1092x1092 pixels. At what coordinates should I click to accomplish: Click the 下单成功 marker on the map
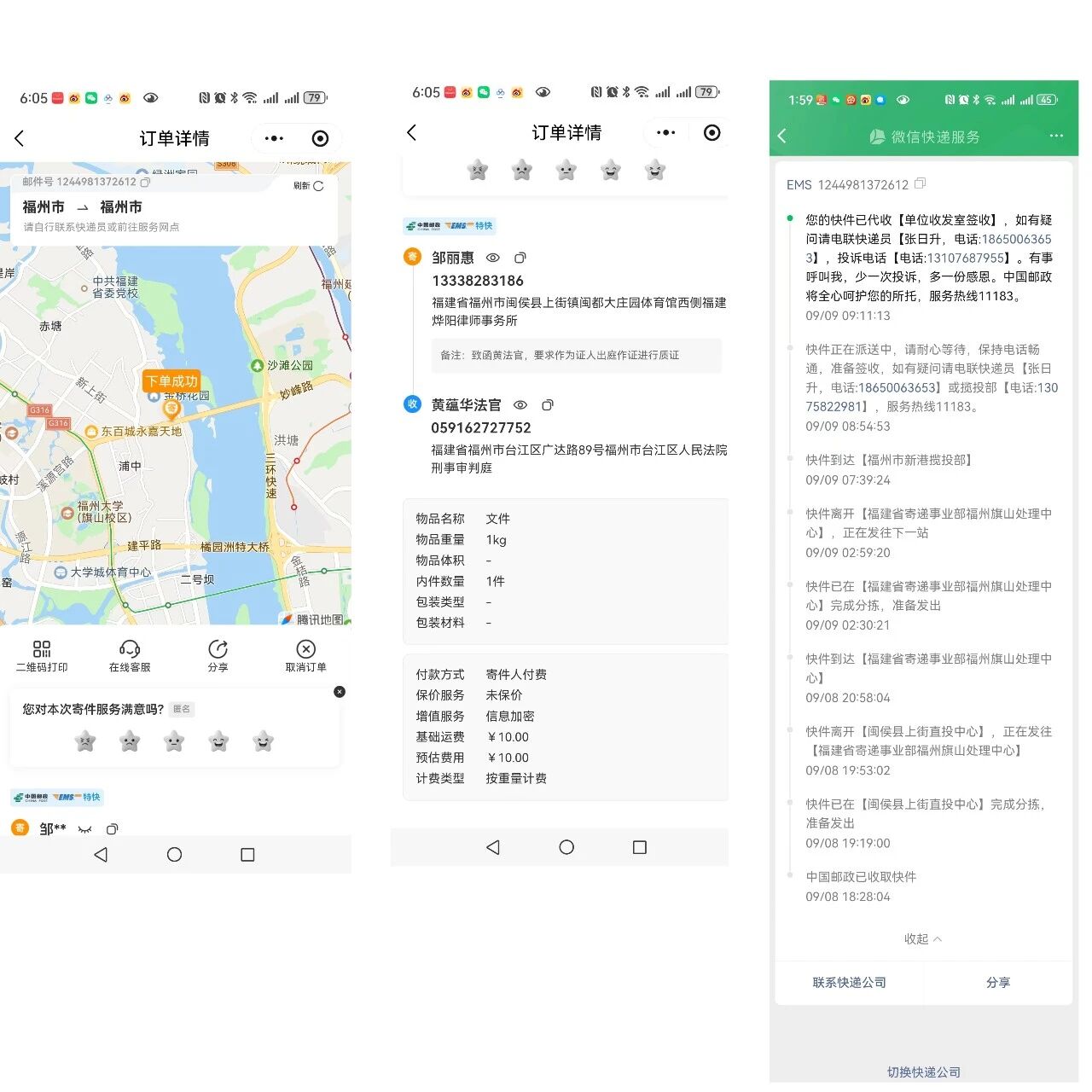pos(171,381)
